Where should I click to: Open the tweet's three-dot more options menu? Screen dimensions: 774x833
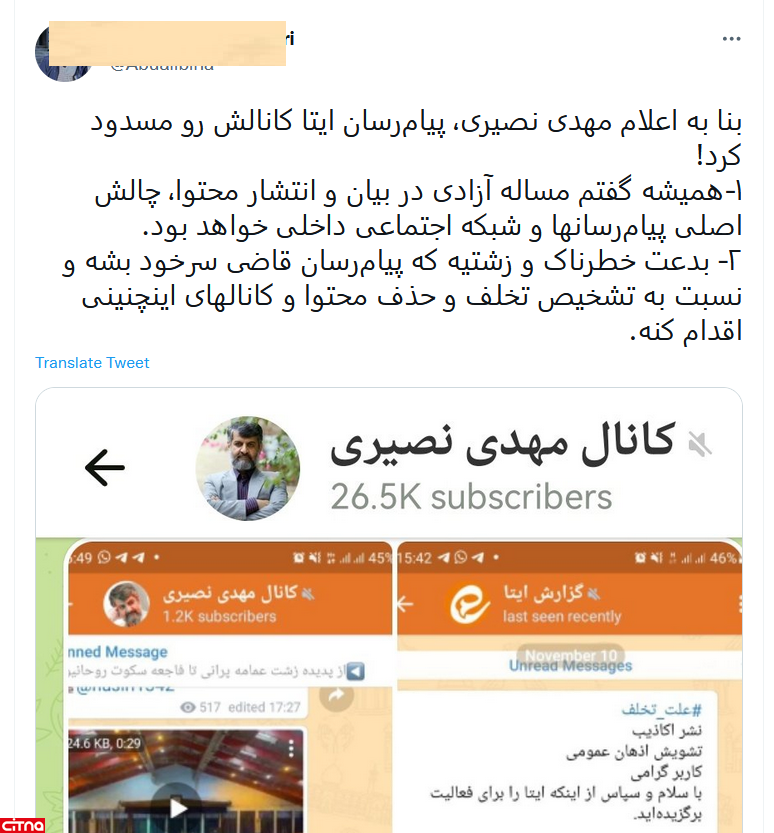731,39
